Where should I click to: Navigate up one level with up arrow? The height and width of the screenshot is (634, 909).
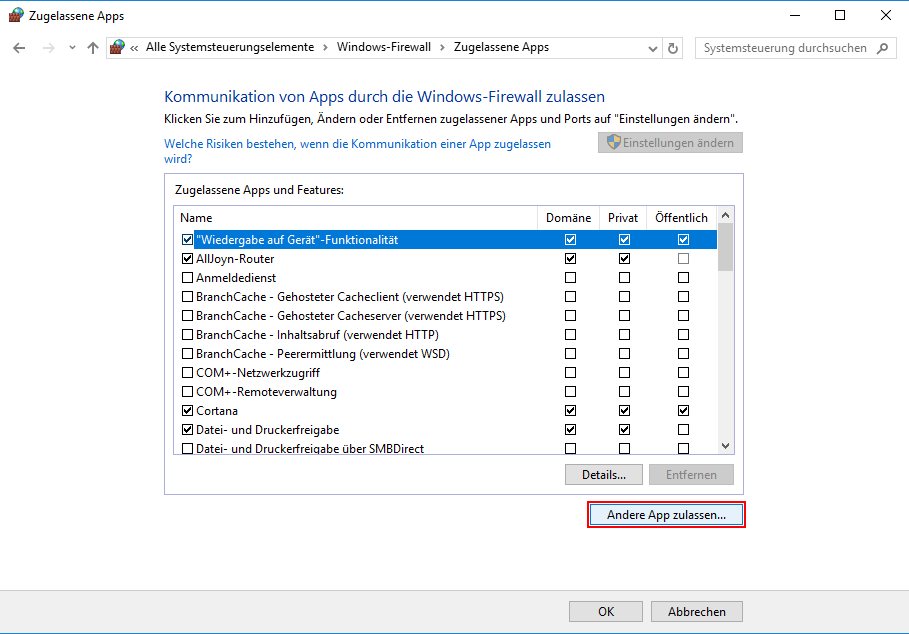[93, 48]
